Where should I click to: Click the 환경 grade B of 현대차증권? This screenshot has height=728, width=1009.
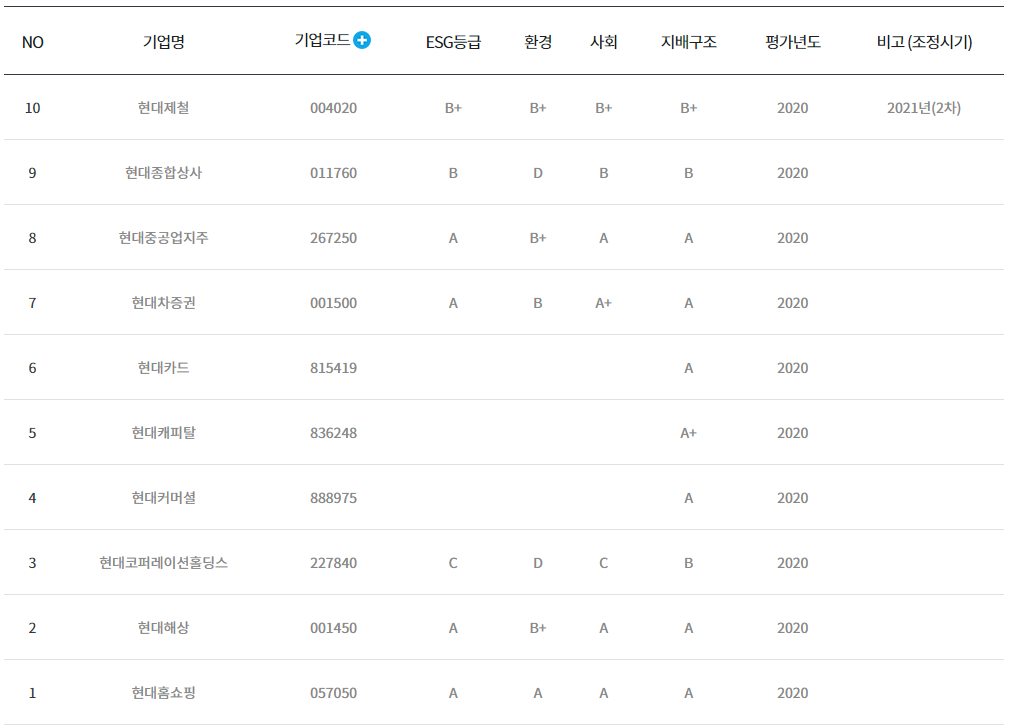538,303
